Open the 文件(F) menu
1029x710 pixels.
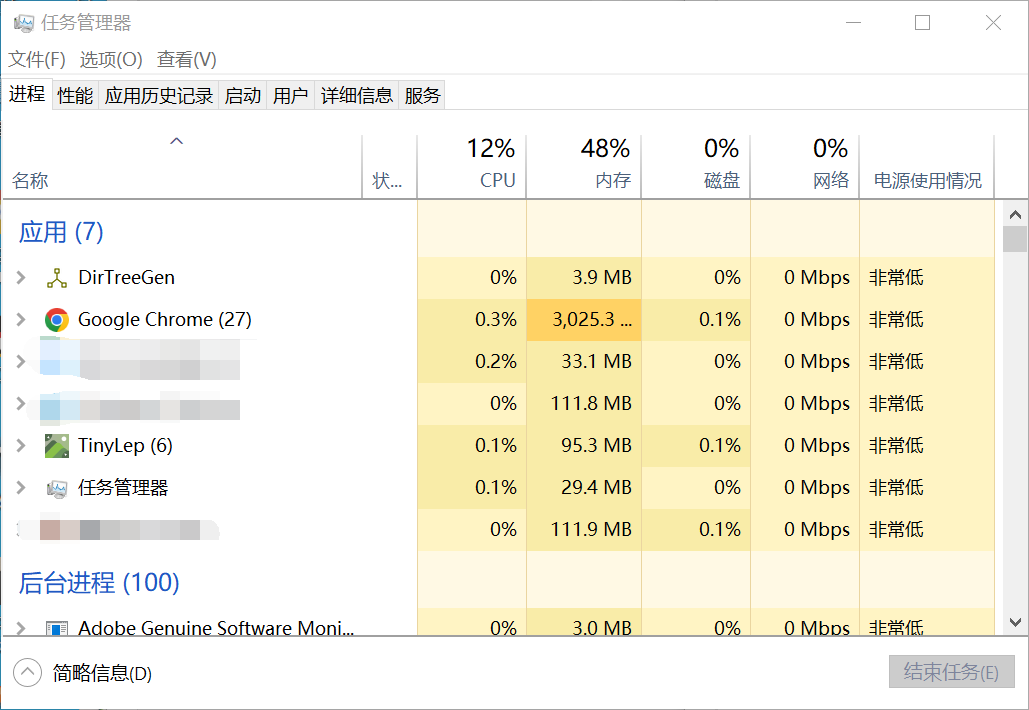pos(37,60)
